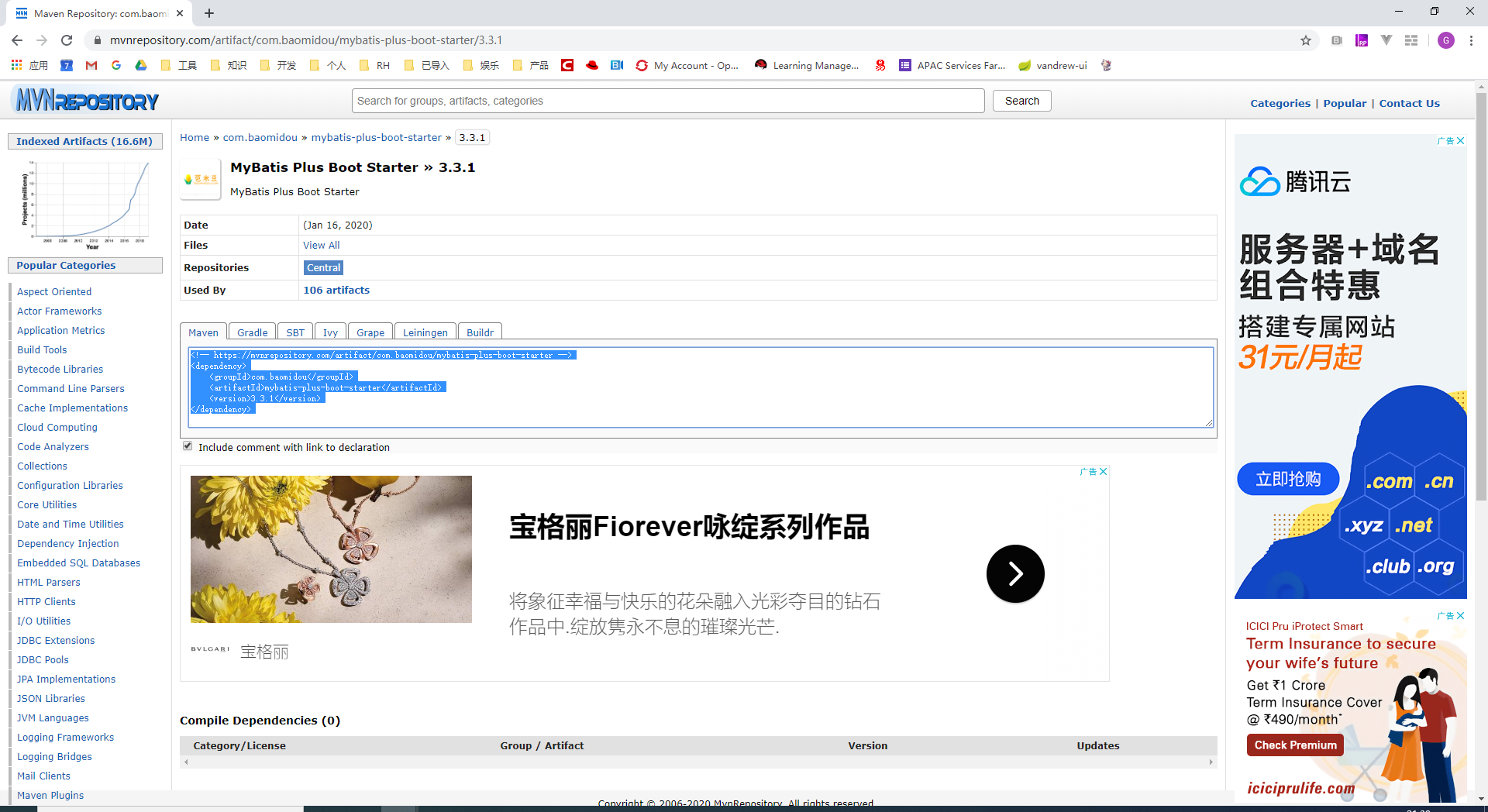Click View All files link

322,245
